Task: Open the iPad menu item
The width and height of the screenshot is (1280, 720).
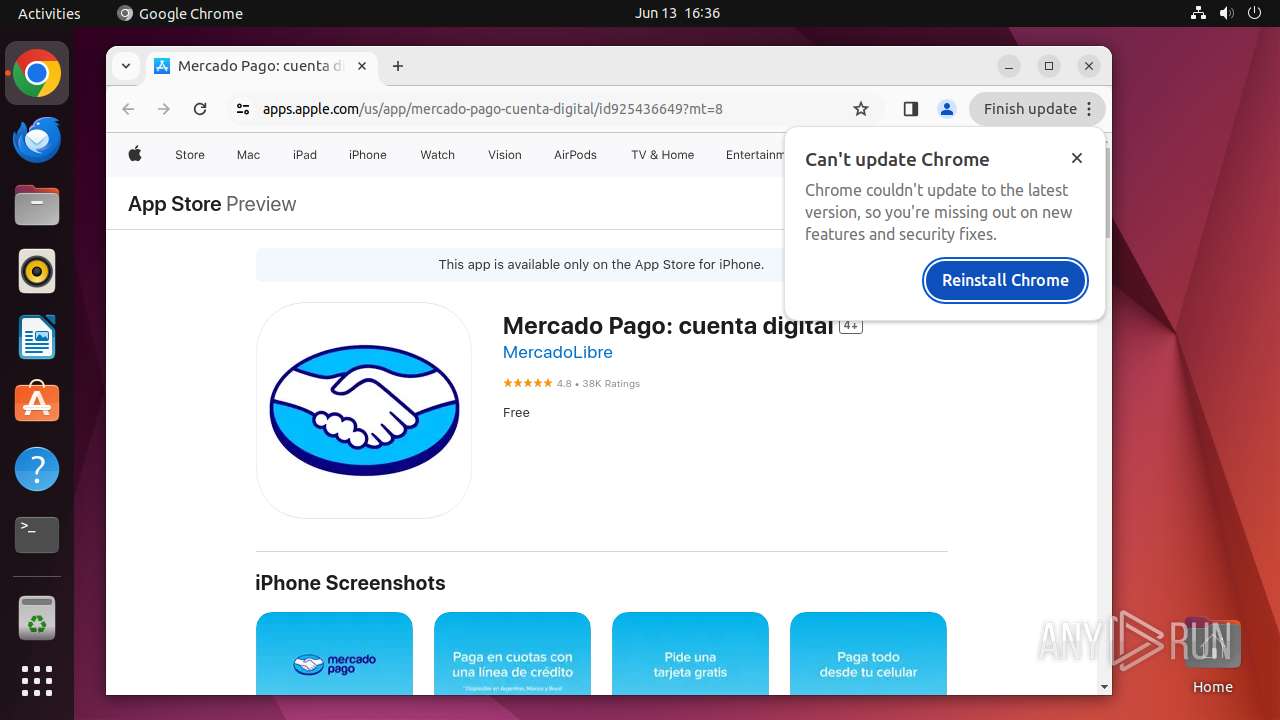Action: coord(305,155)
